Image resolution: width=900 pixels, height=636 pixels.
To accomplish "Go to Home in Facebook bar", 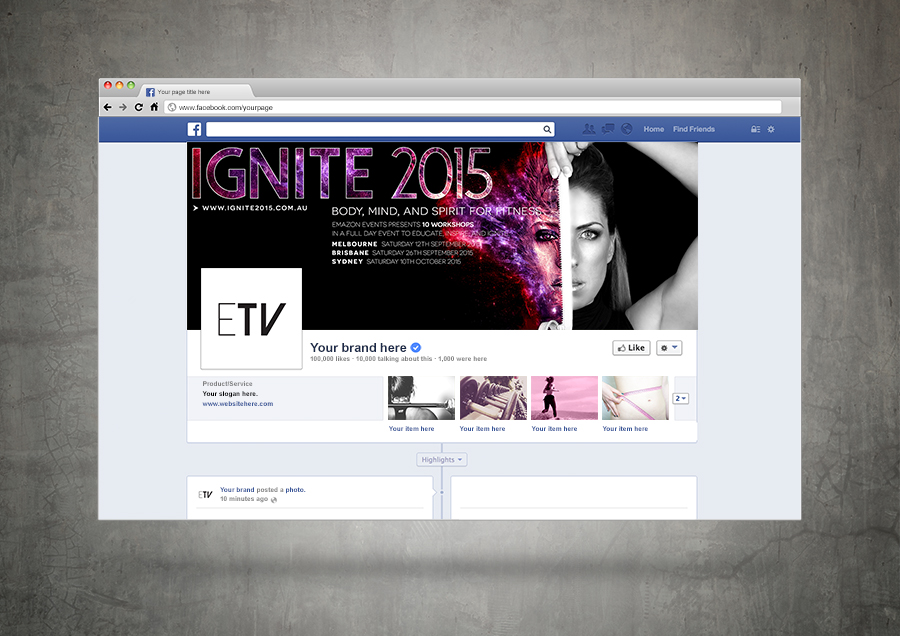I will pos(654,129).
